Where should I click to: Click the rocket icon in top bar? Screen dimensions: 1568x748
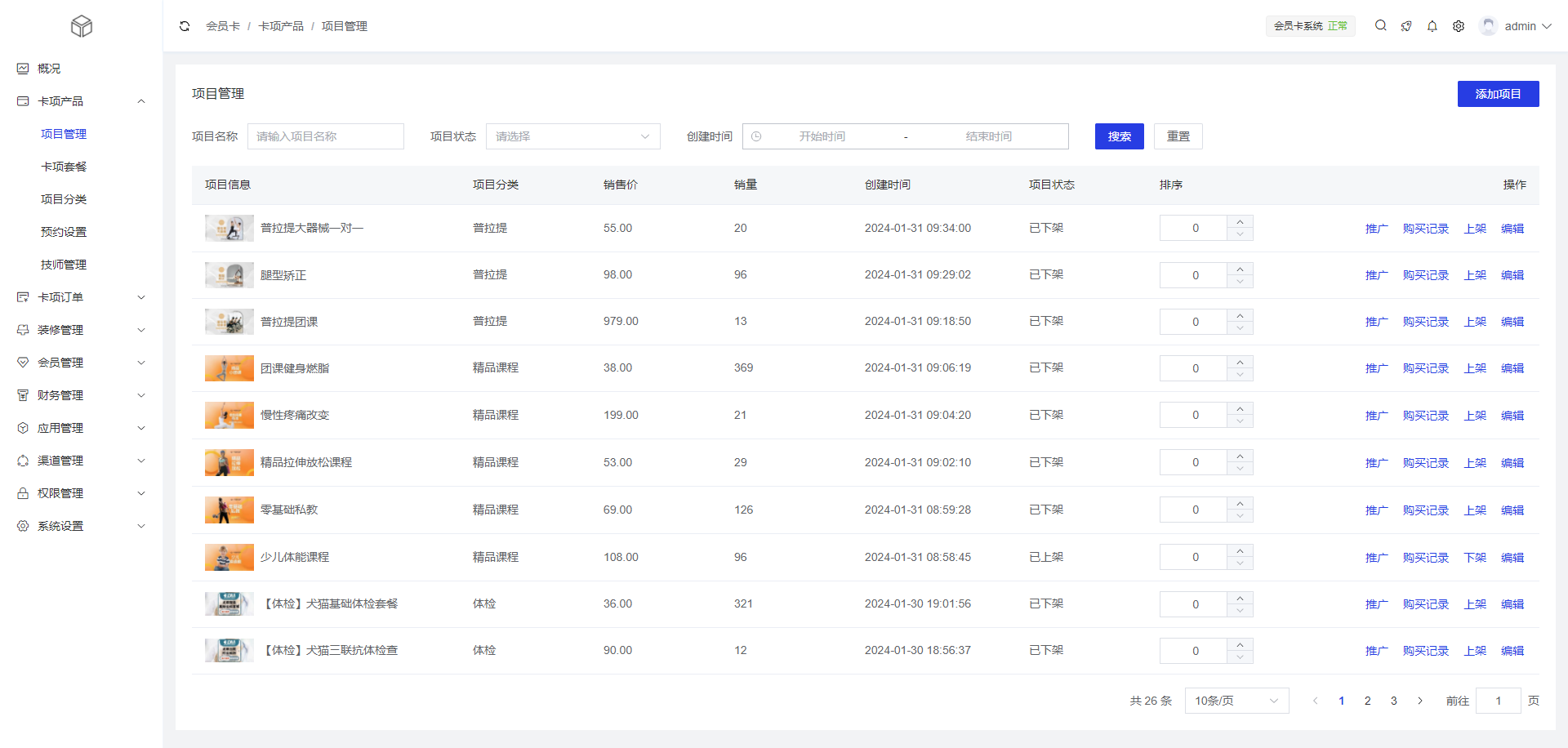coord(1406,26)
